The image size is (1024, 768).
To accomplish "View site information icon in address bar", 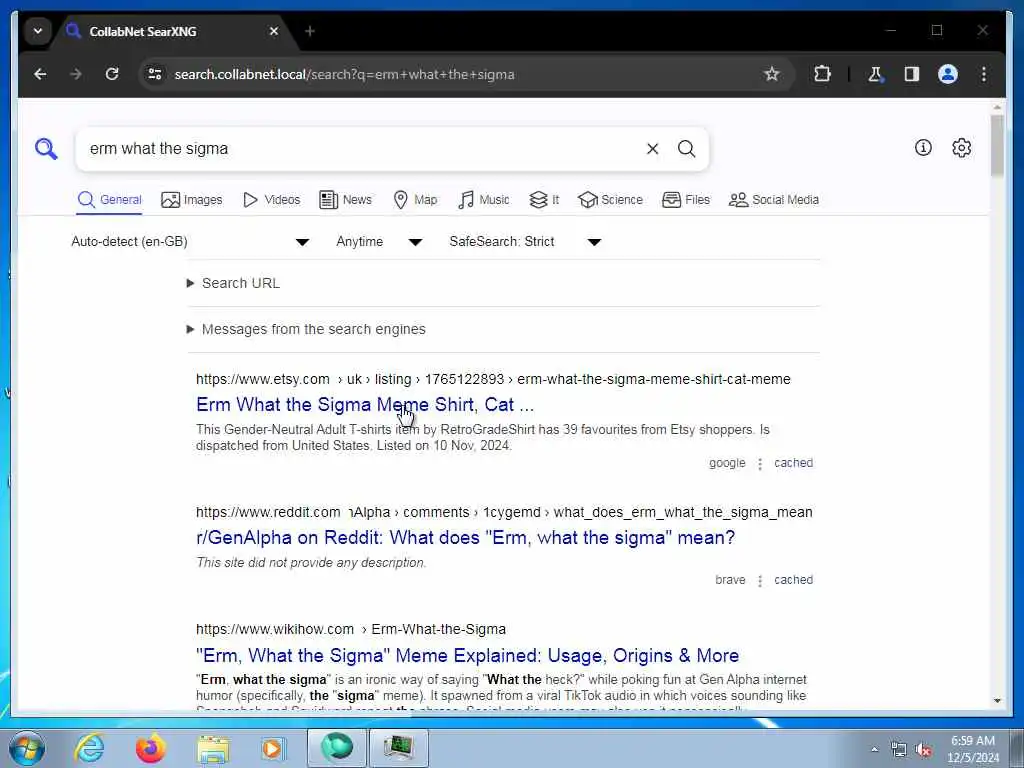I will [155, 74].
